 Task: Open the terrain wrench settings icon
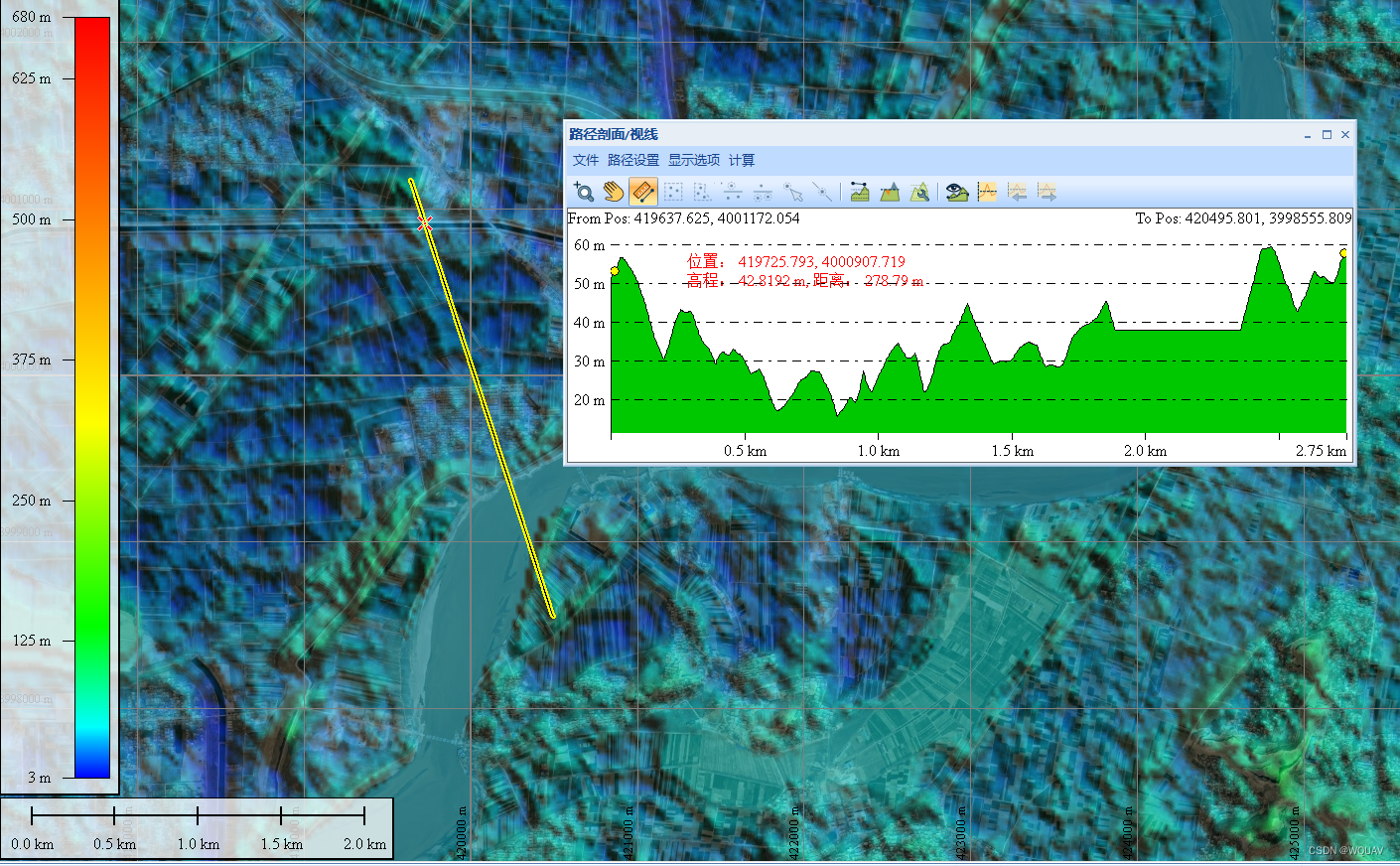click(x=920, y=192)
